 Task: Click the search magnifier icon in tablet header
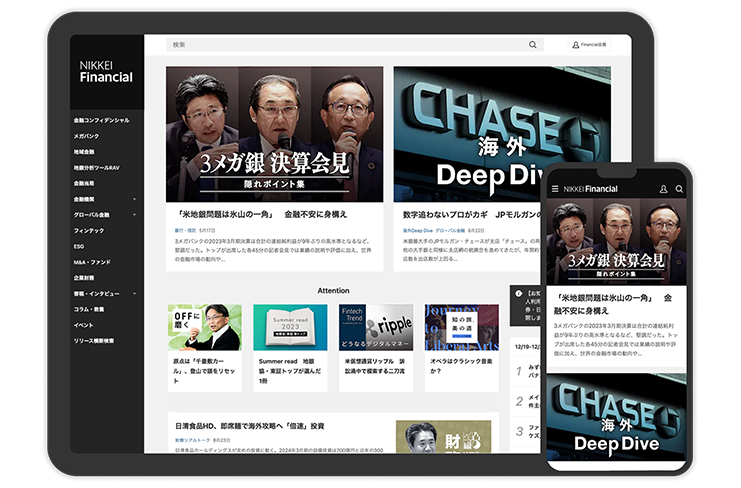click(x=533, y=45)
